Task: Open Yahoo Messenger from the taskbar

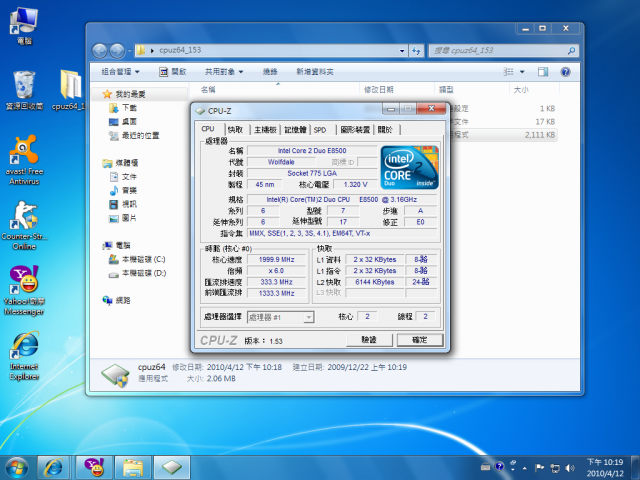Action: pos(93,468)
